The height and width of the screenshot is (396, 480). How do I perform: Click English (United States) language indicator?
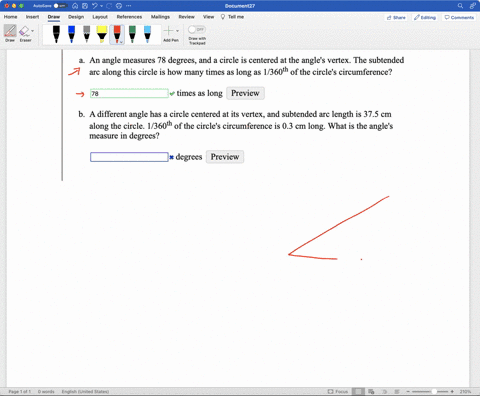[x=85, y=391]
